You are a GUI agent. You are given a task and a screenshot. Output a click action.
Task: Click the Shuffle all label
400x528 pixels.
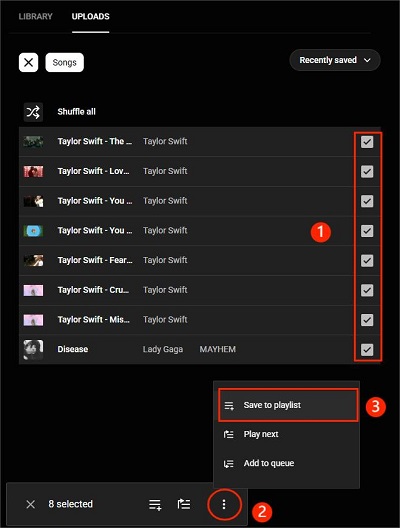(x=76, y=112)
